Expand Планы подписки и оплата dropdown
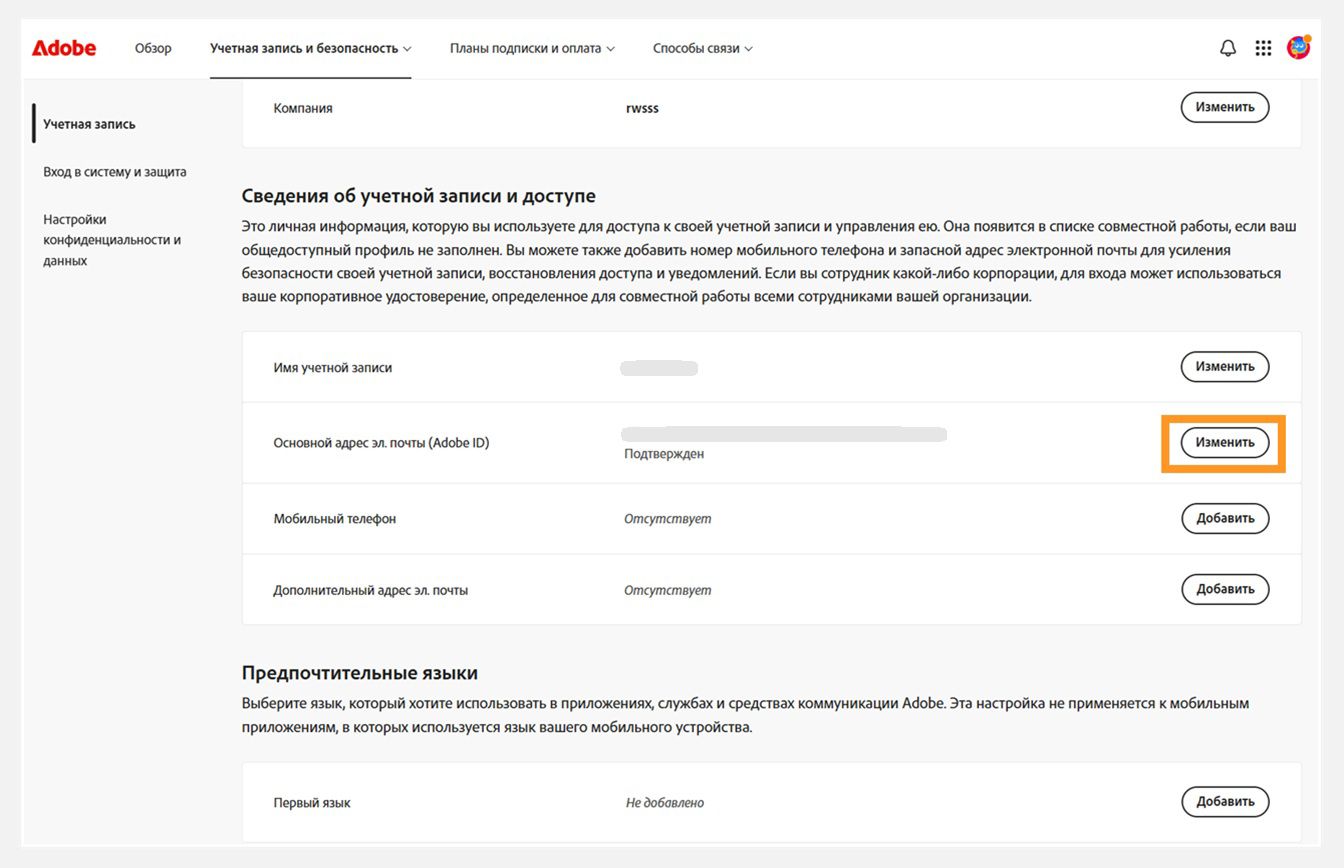1344x868 pixels. tap(532, 48)
